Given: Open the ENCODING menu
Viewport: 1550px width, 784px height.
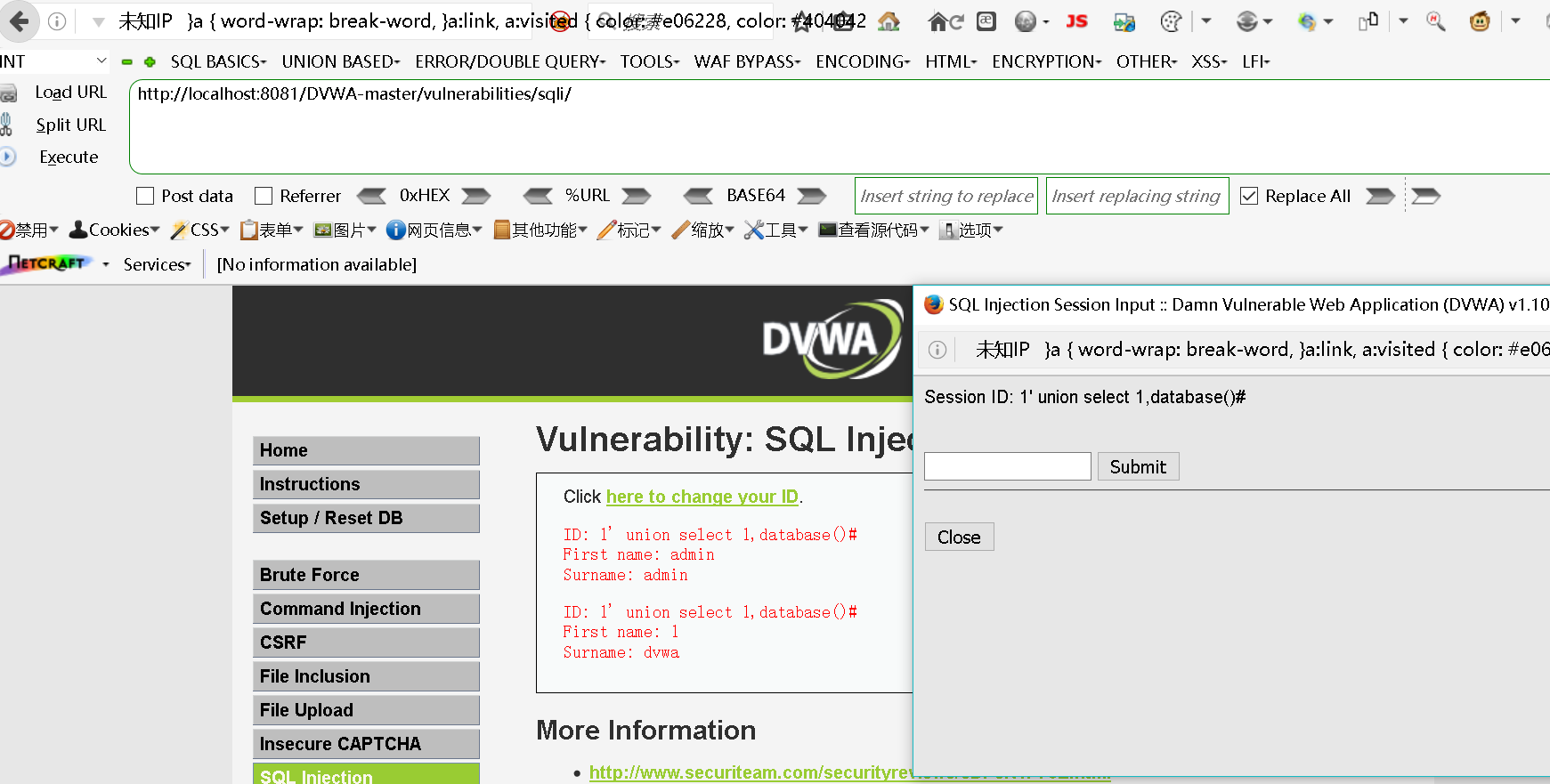Looking at the screenshot, I should point(863,61).
